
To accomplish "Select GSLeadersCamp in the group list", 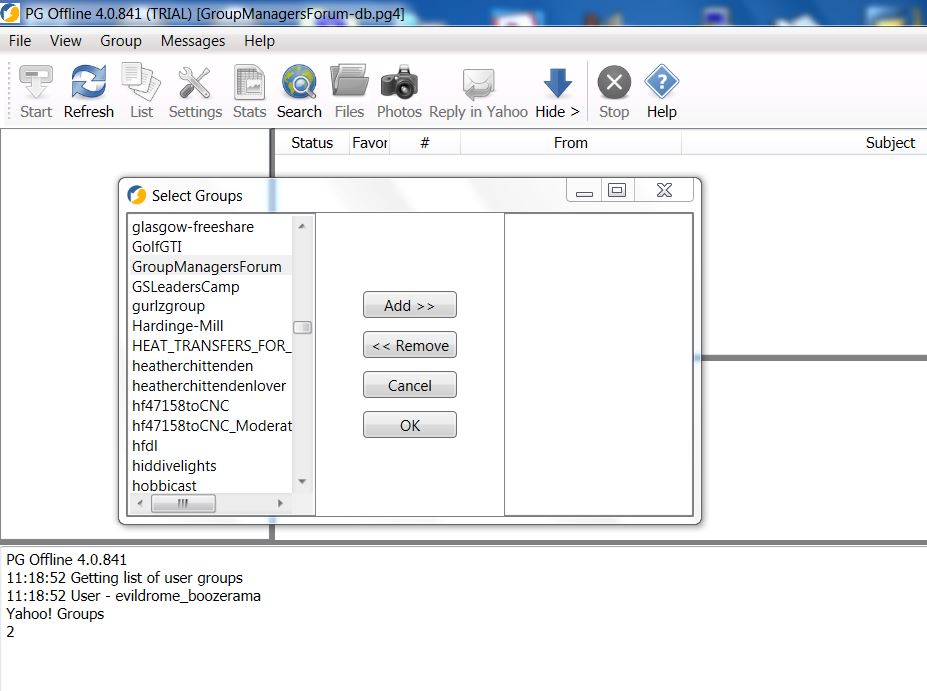I will (x=210, y=287).
